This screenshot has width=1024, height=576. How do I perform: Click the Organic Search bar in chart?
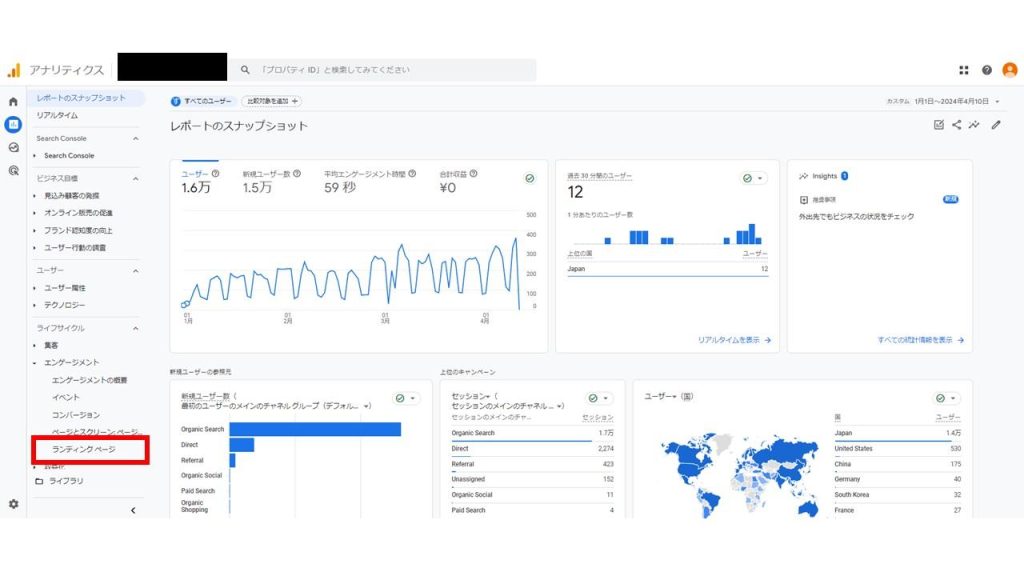click(x=315, y=429)
